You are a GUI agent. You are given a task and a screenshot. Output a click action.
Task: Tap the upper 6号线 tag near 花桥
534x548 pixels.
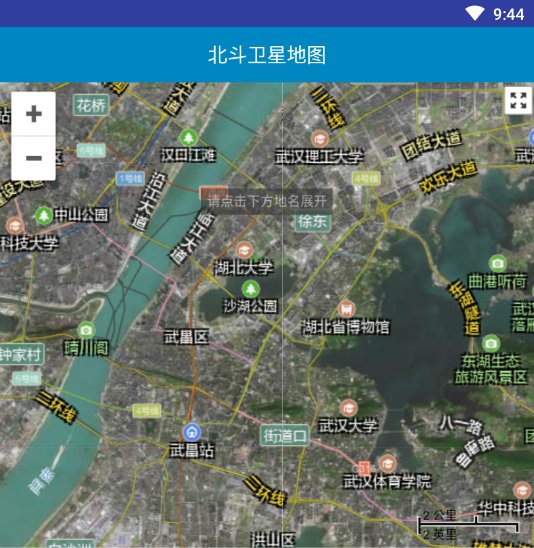[91, 151]
